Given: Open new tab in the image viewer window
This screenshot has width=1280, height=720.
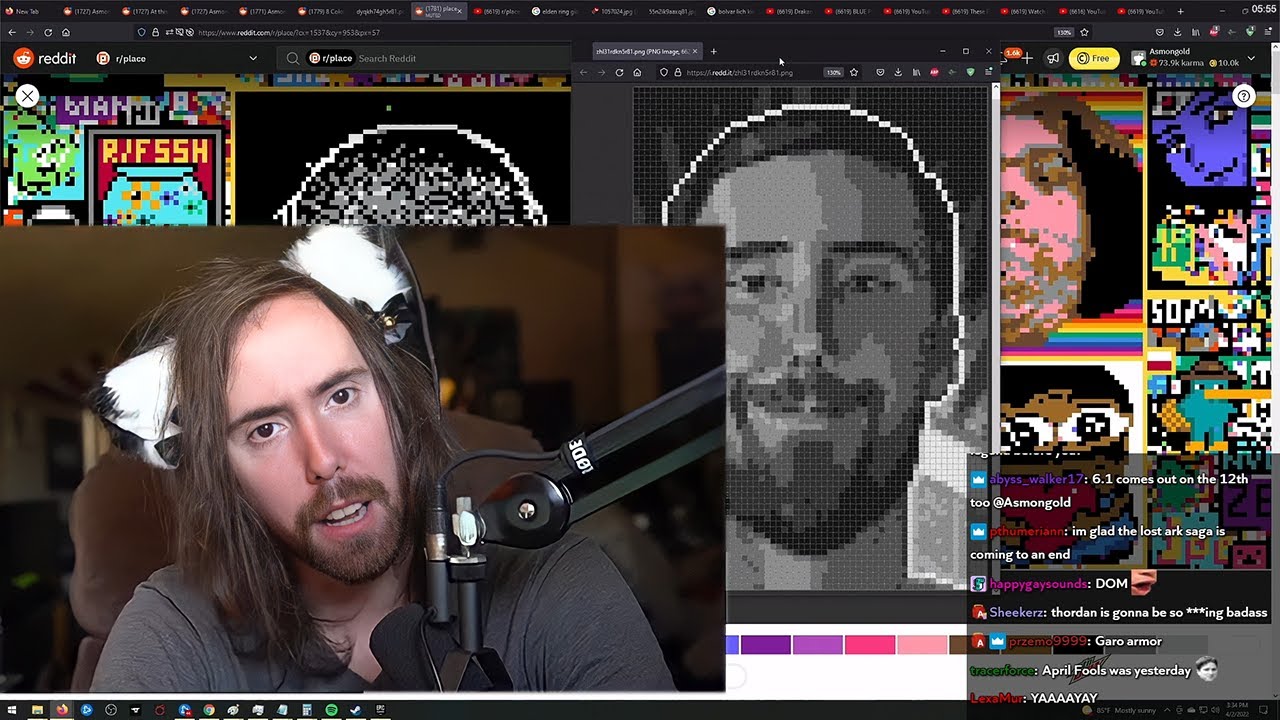Looking at the screenshot, I should pyautogui.click(x=713, y=51).
